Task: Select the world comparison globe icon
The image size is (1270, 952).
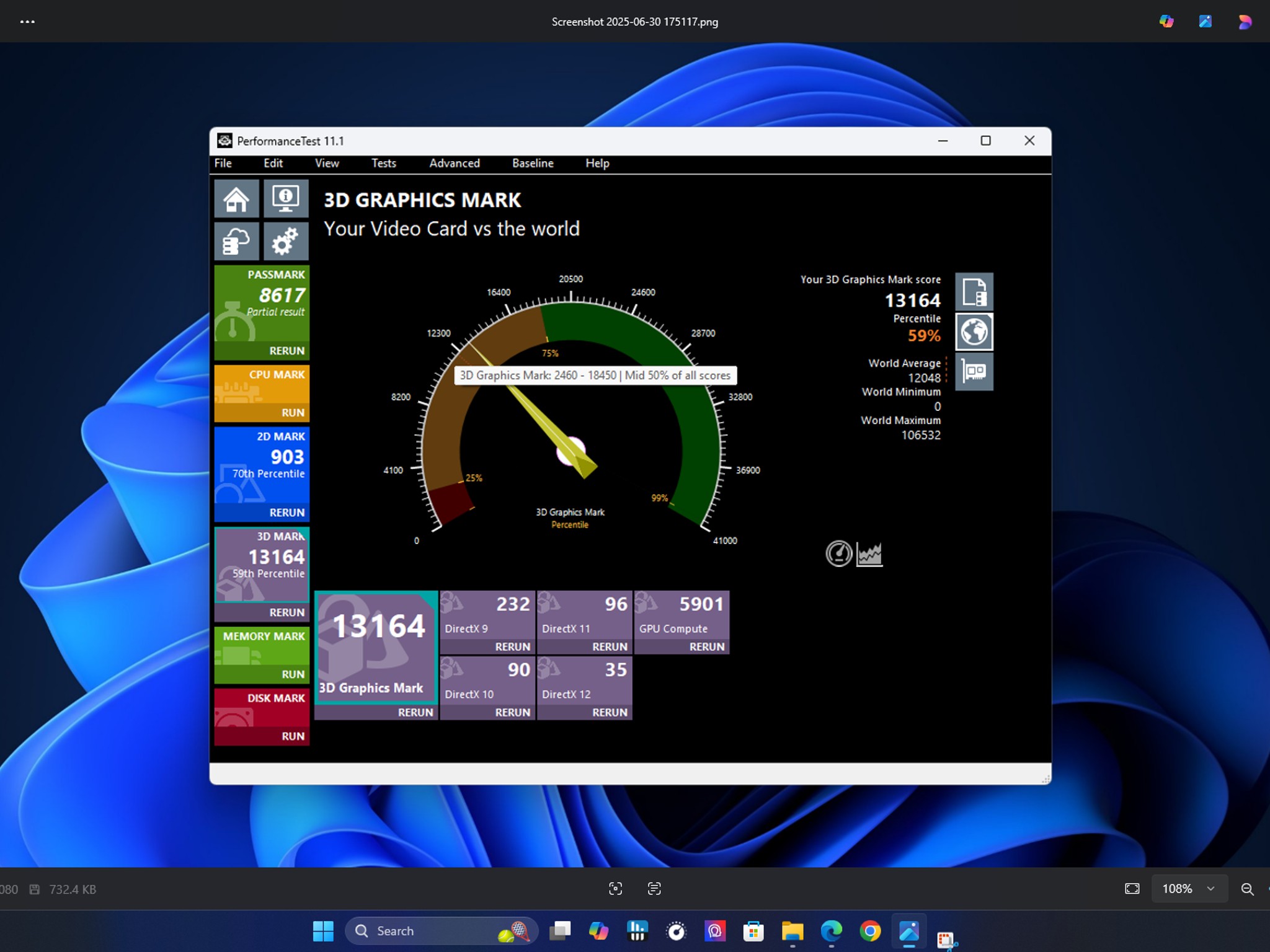Action: coord(974,332)
